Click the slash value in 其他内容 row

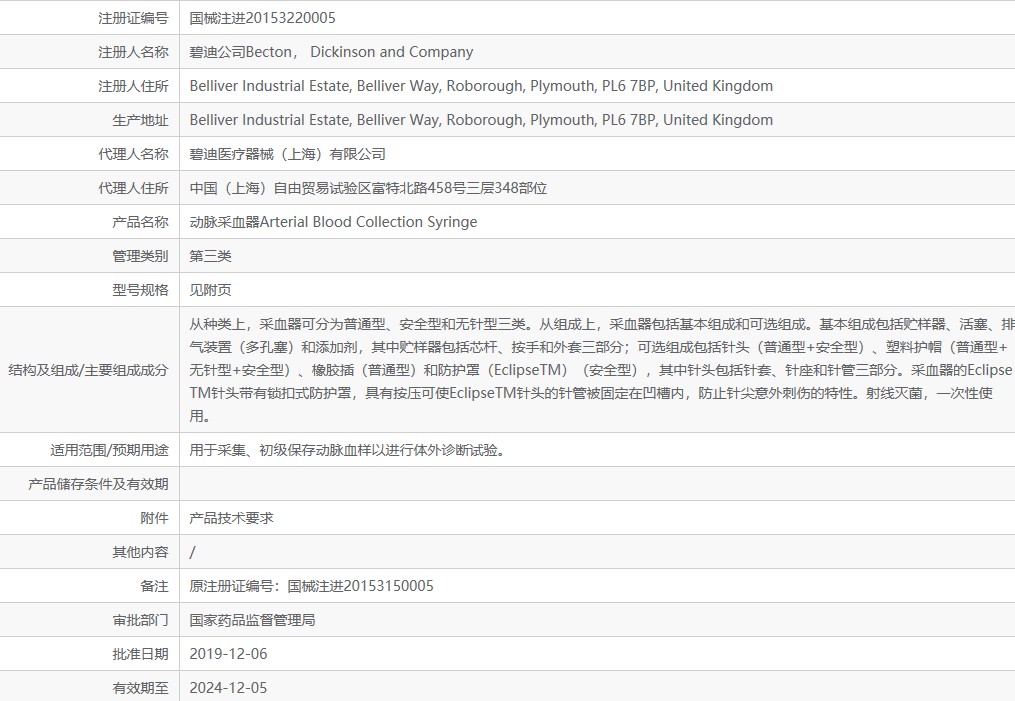pyautogui.click(x=192, y=552)
